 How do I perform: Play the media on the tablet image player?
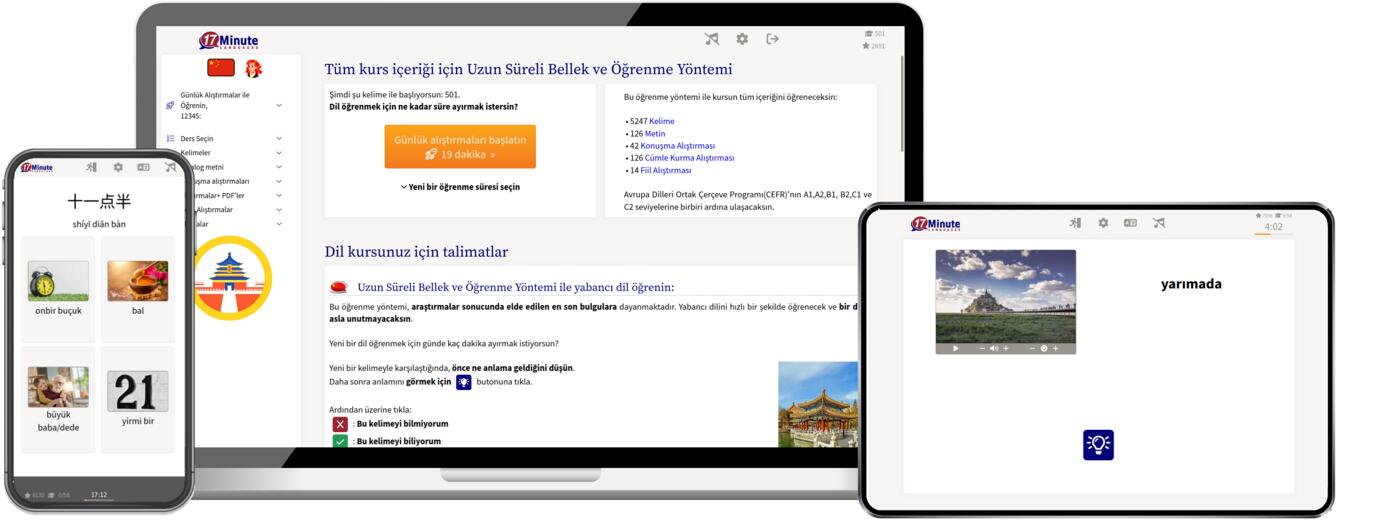956,348
